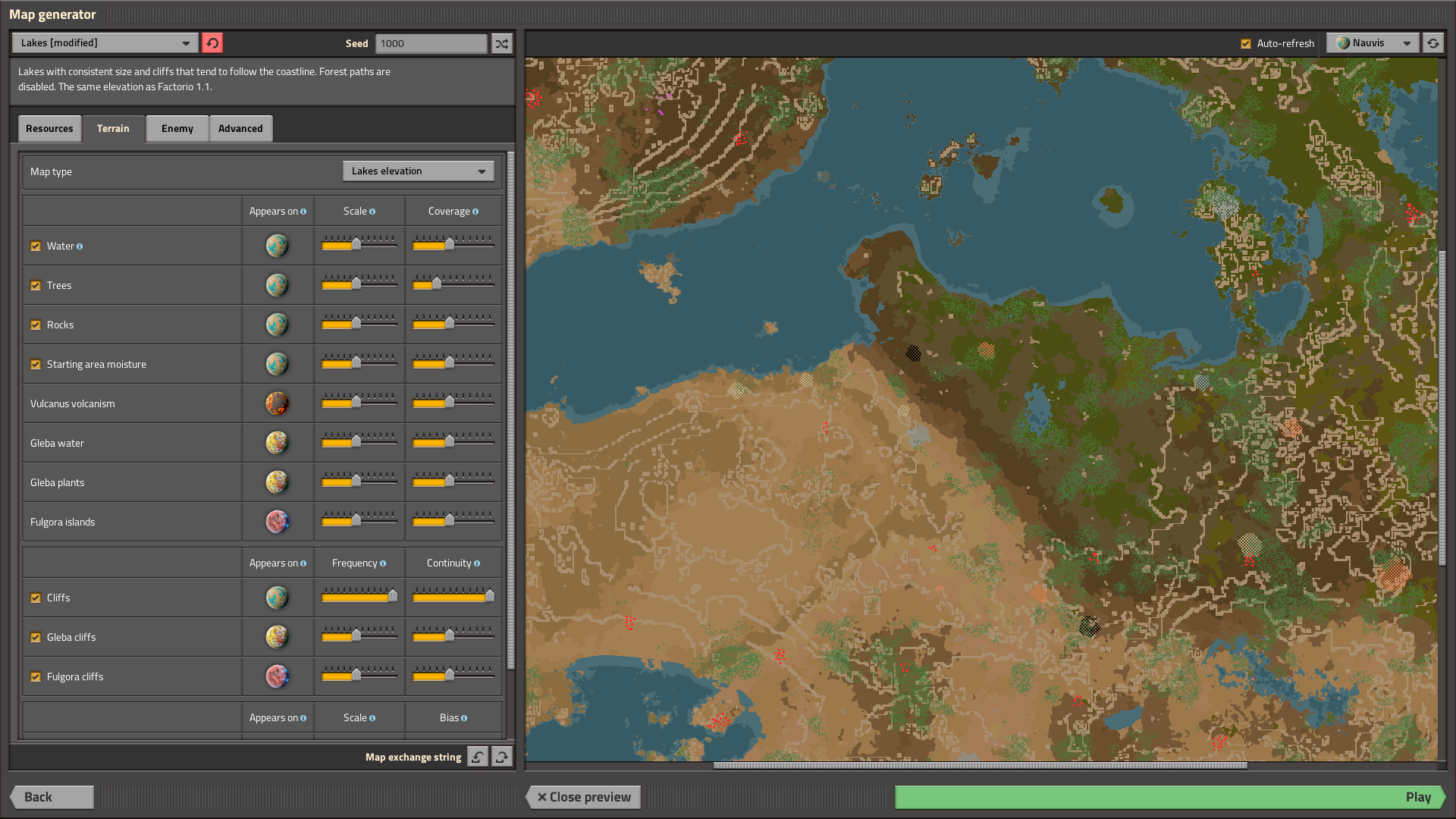The image size is (1456, 819).
Task: Click the Gleba planet icon in the Gleba plants row
Action: 278,482
